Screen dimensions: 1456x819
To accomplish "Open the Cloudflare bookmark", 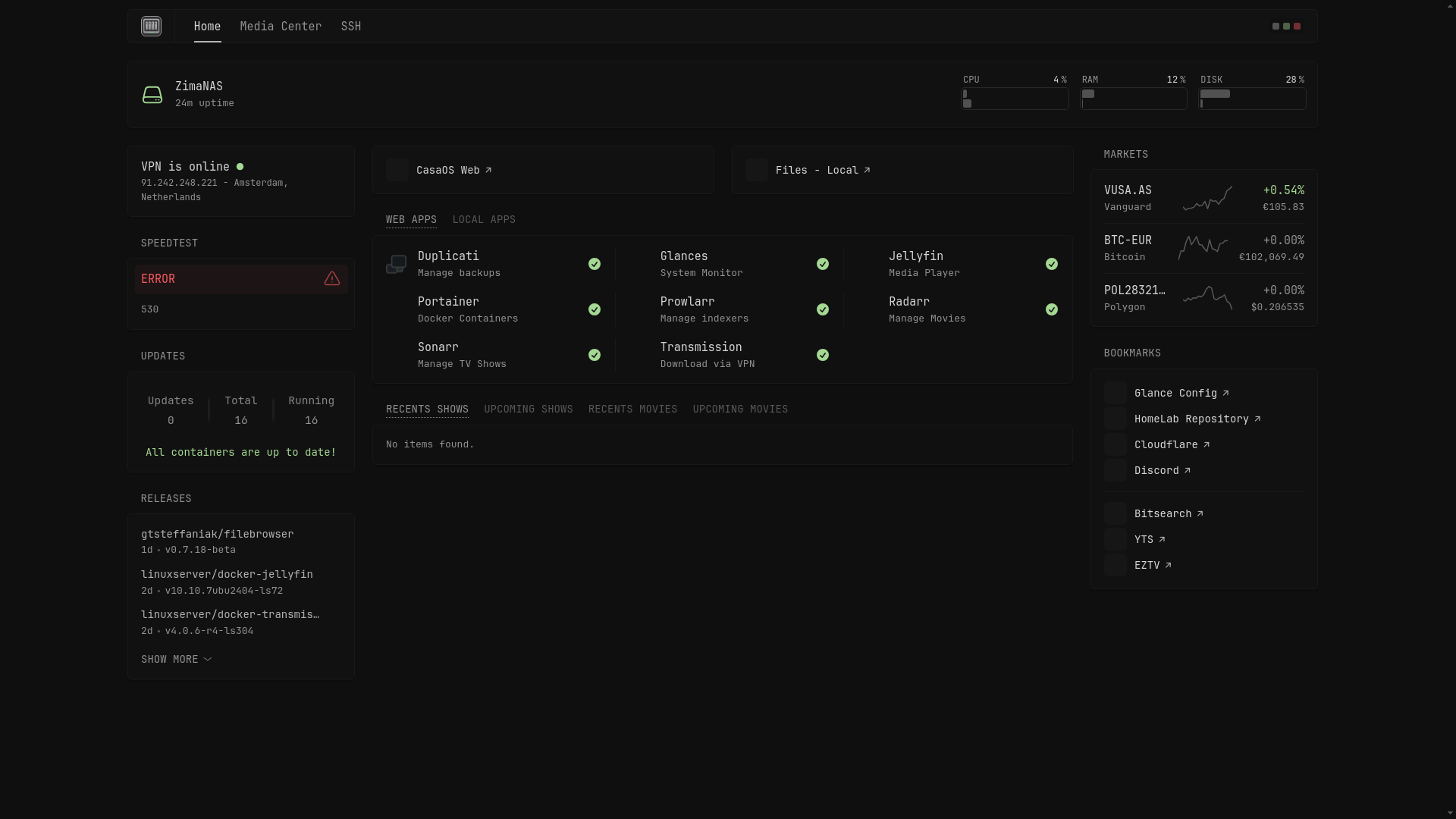I will pos(1172,444).
